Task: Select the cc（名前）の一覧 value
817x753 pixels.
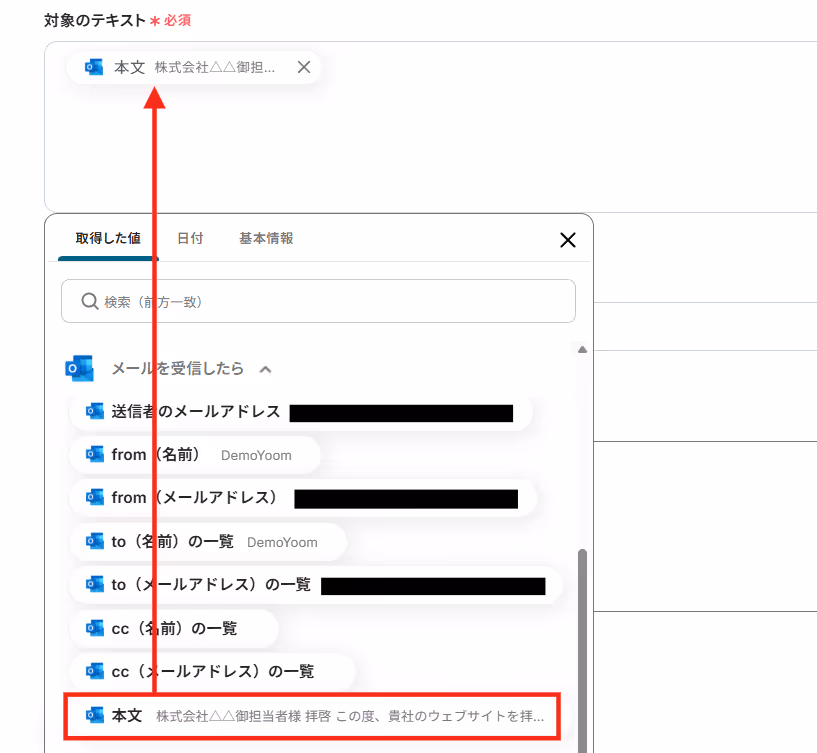Action: [174, 628]
